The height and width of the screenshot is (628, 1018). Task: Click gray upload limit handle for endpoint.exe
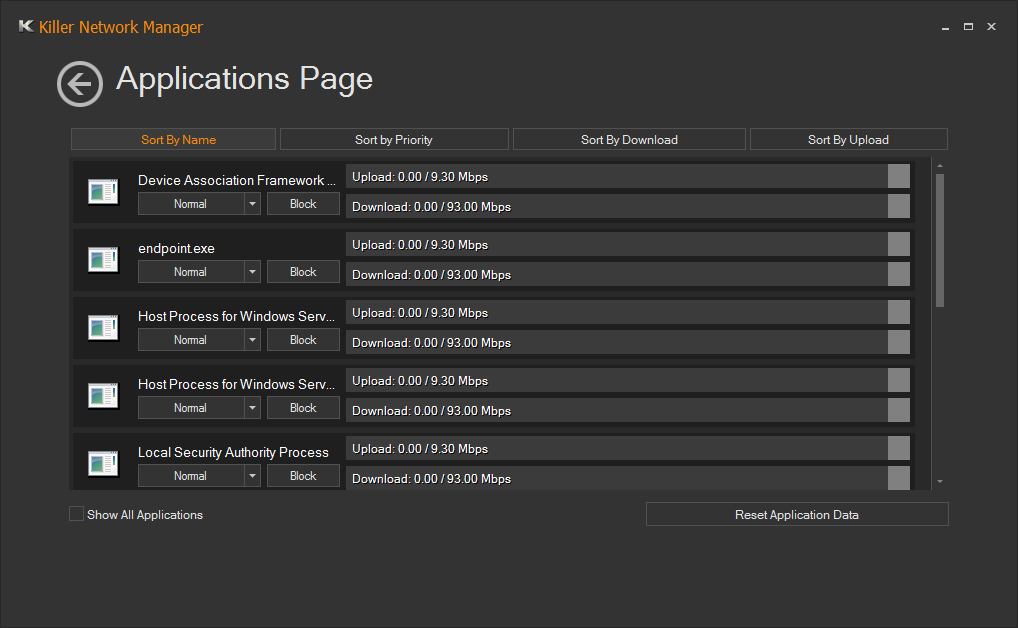click(898, 245)
